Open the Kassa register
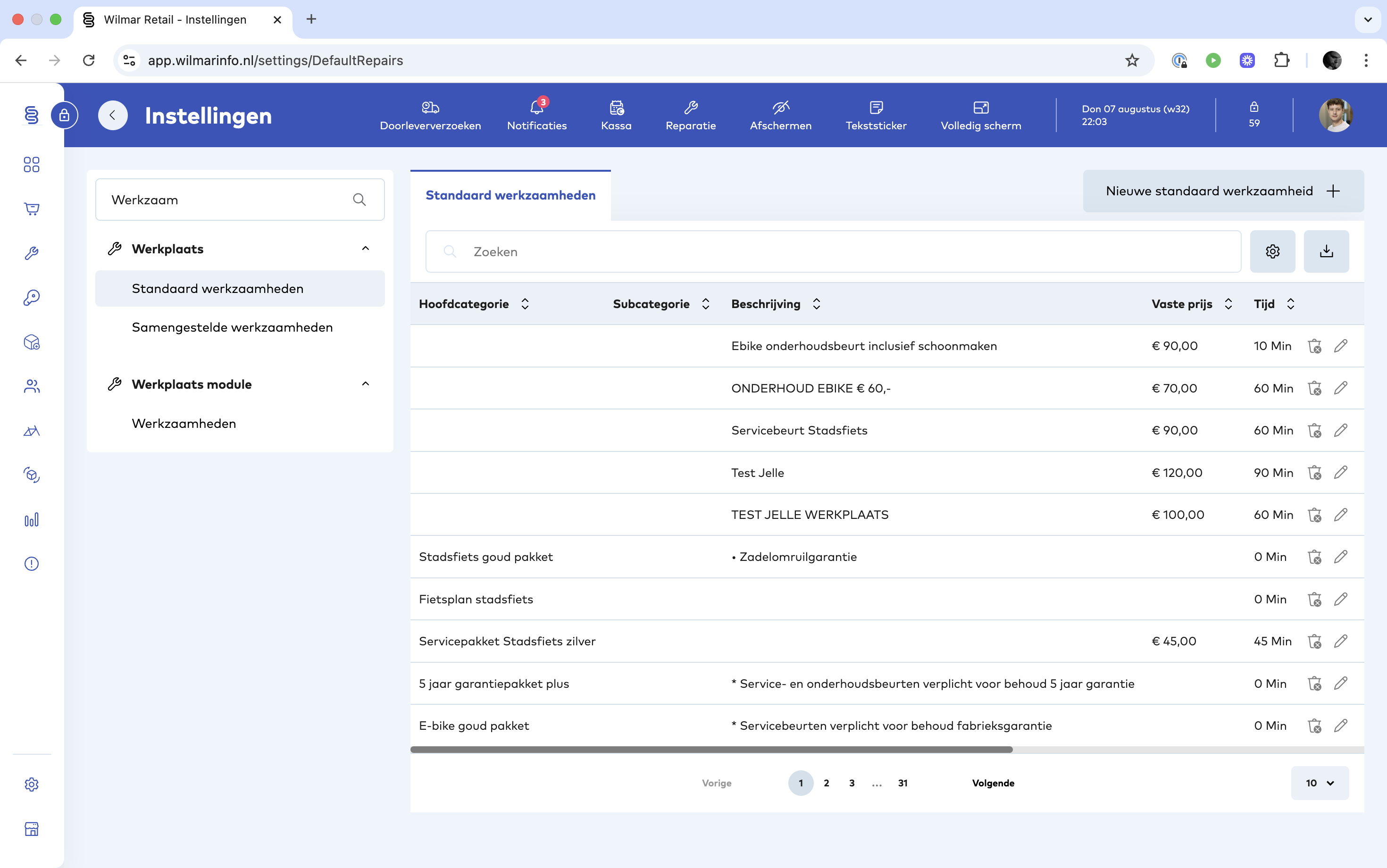1387x868 pixels. [x=616, y=116]
